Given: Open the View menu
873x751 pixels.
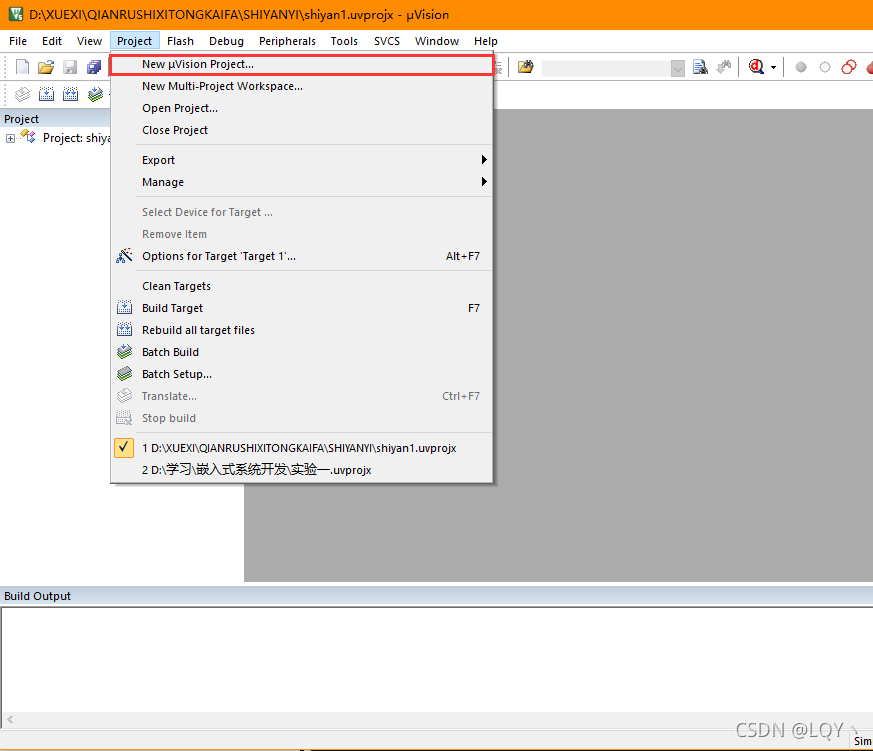Looking at the screenshot, I should coord(89,41).
